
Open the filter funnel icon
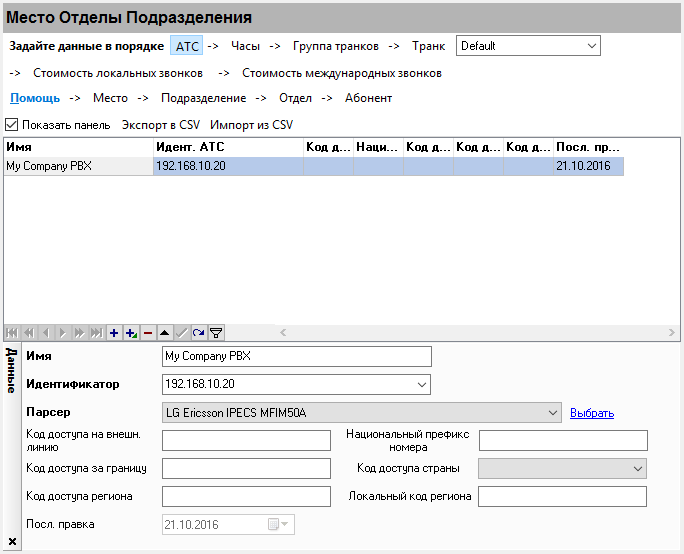click(216, 333)
